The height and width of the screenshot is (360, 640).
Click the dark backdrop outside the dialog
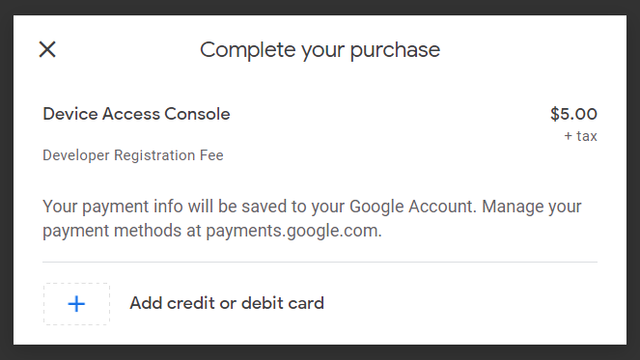pos(320,353)
